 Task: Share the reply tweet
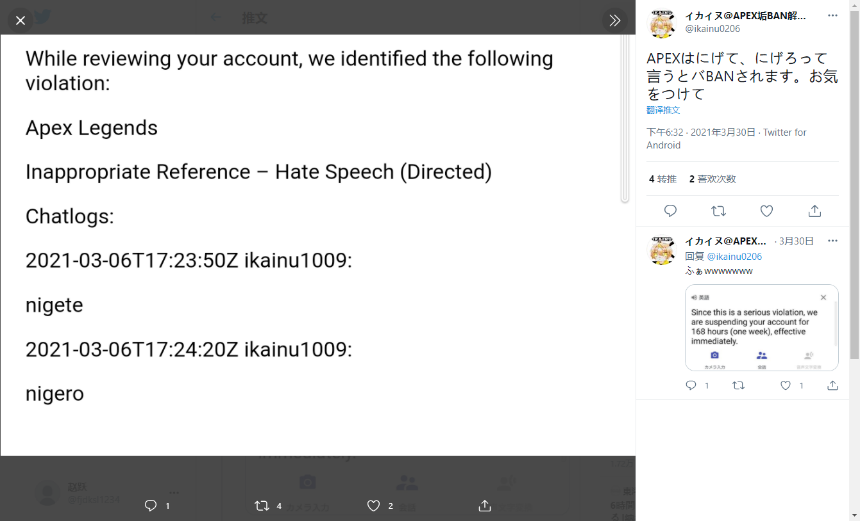pyautogui.click(x=832, y=386)
